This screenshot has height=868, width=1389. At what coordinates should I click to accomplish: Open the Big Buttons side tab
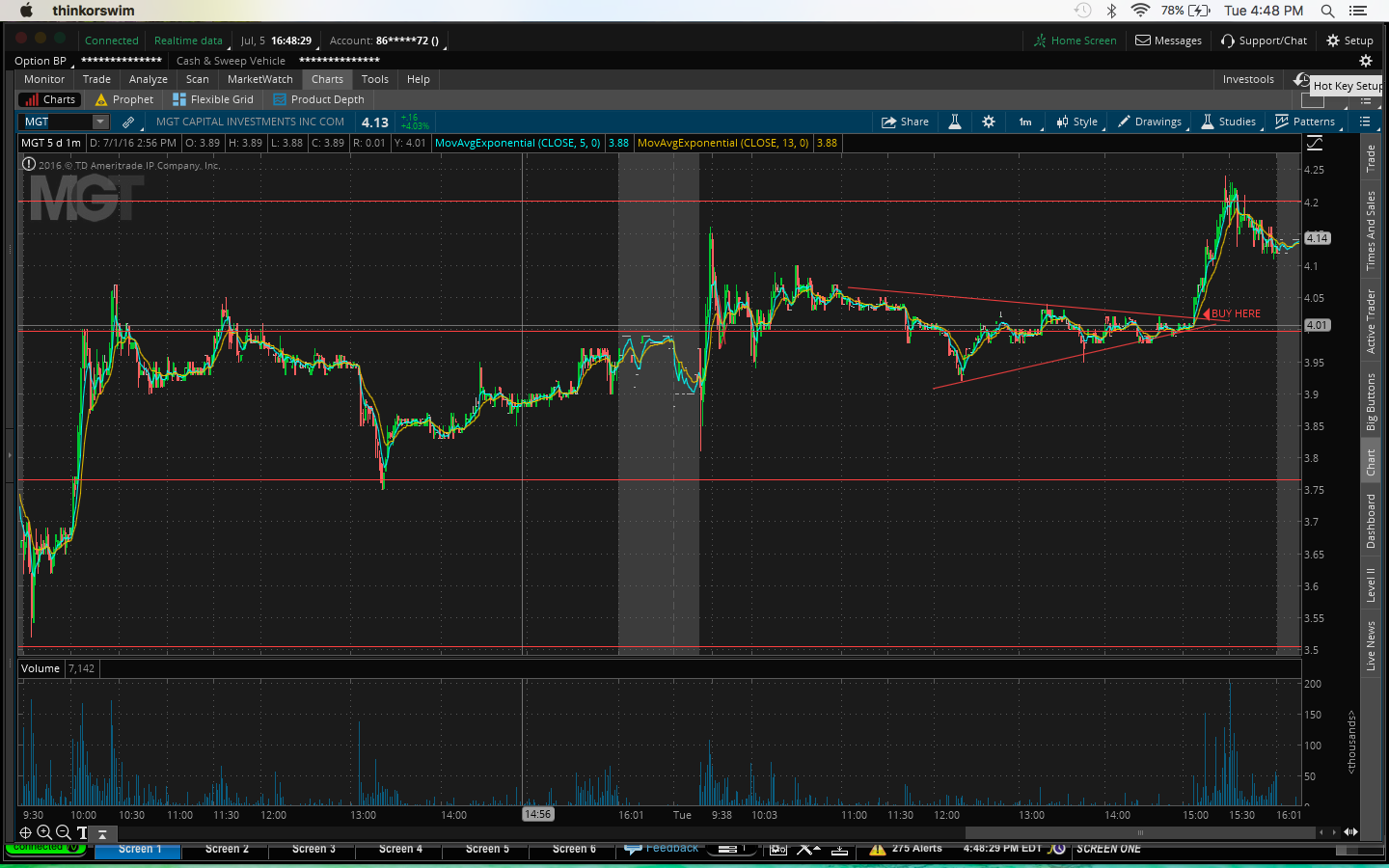(1371, 401)
